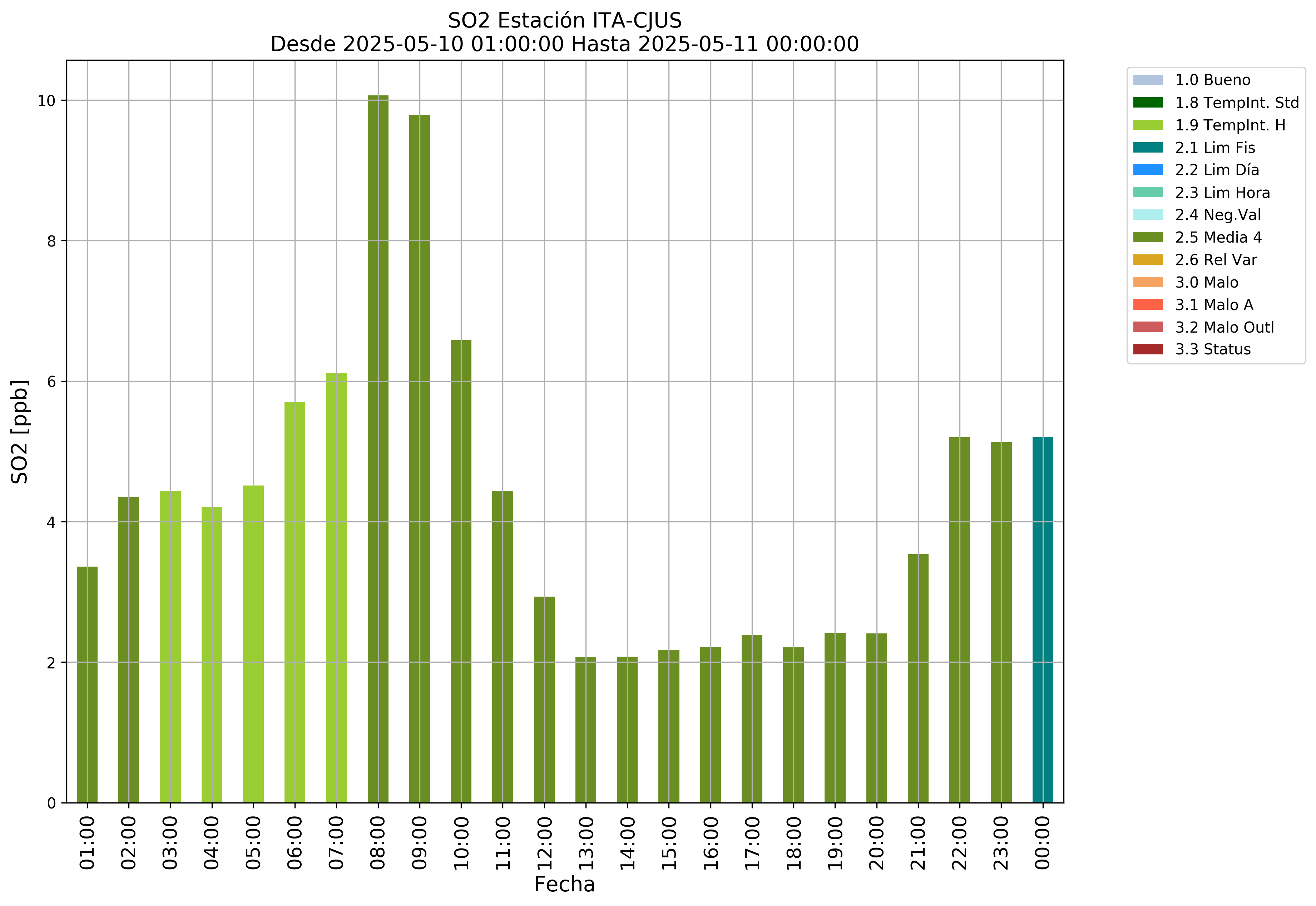
Task: Click the bar at 01:00
Action: point(87,685)
